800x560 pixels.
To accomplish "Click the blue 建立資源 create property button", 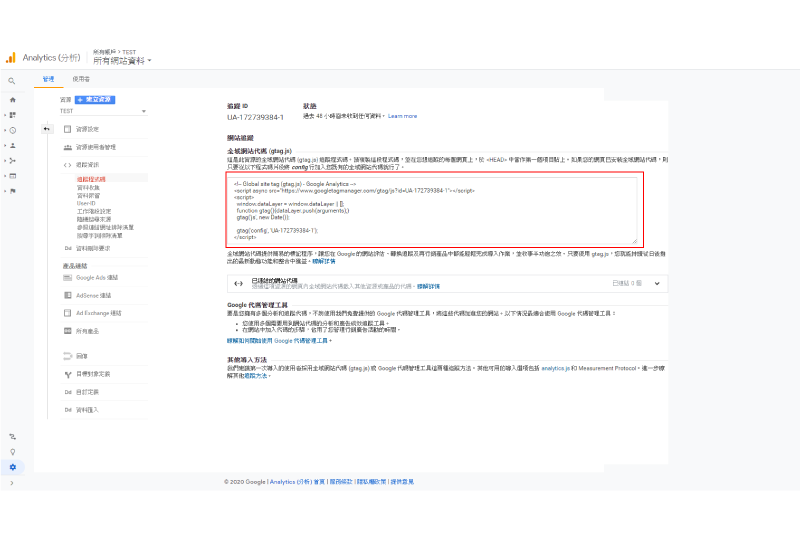I will point(95,99).
